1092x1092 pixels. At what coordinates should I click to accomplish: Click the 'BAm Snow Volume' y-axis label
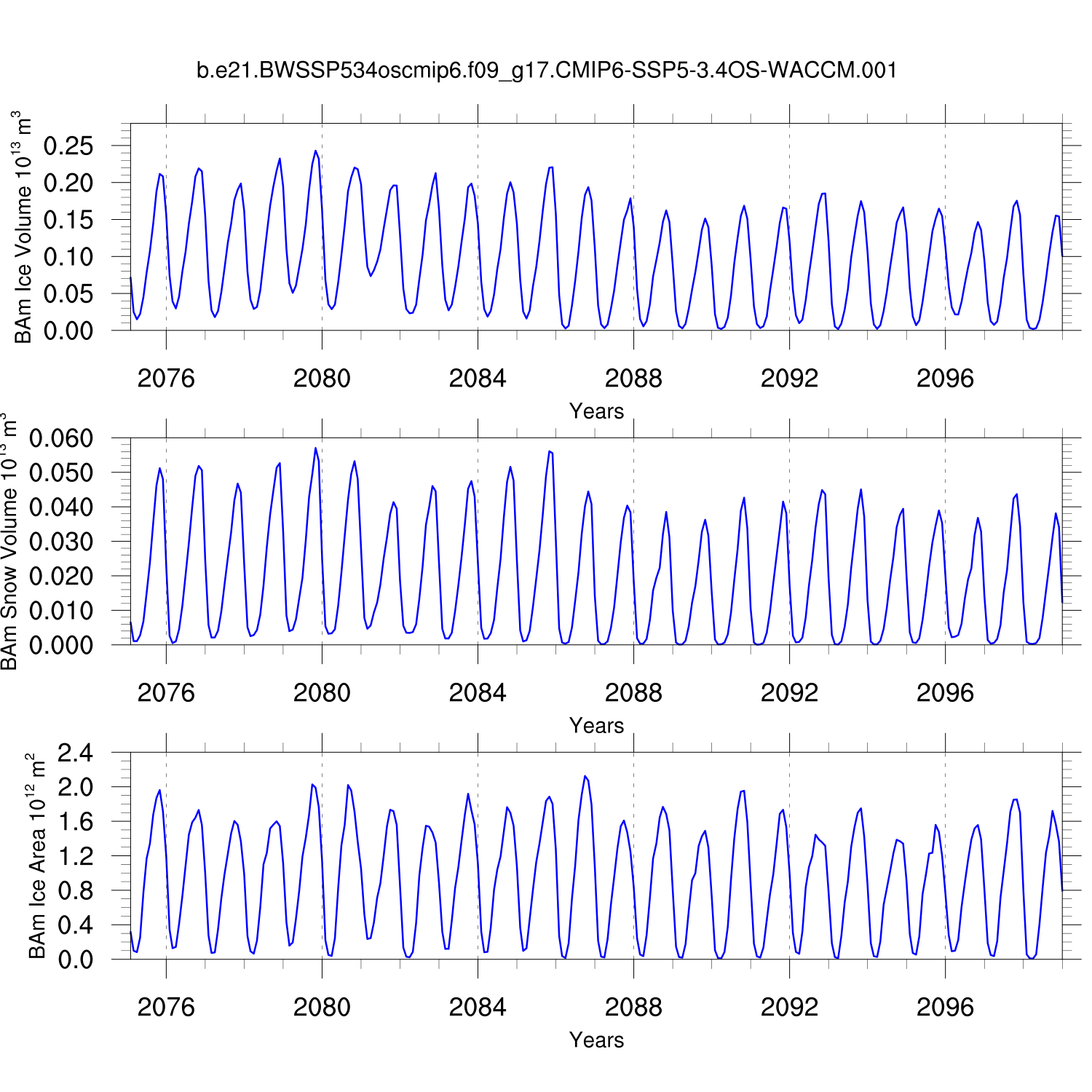tap(10, 542)
